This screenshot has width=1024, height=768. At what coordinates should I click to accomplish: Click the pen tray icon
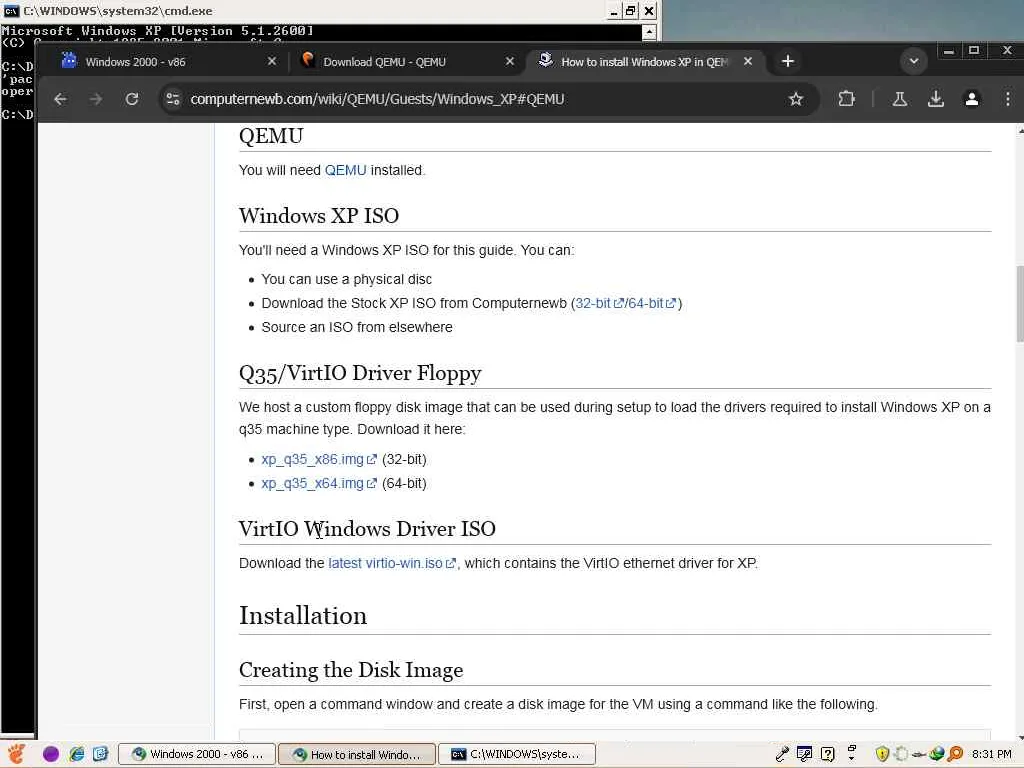782,754
